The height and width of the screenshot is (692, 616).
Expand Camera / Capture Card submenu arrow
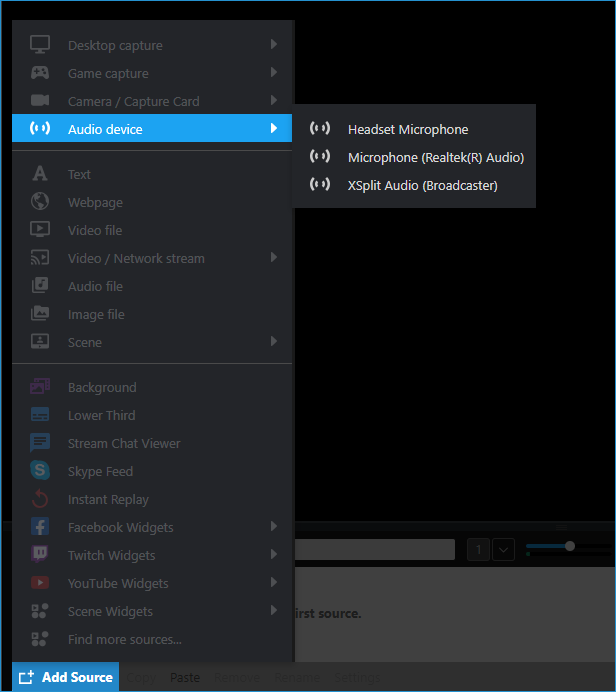pos(274,100)
